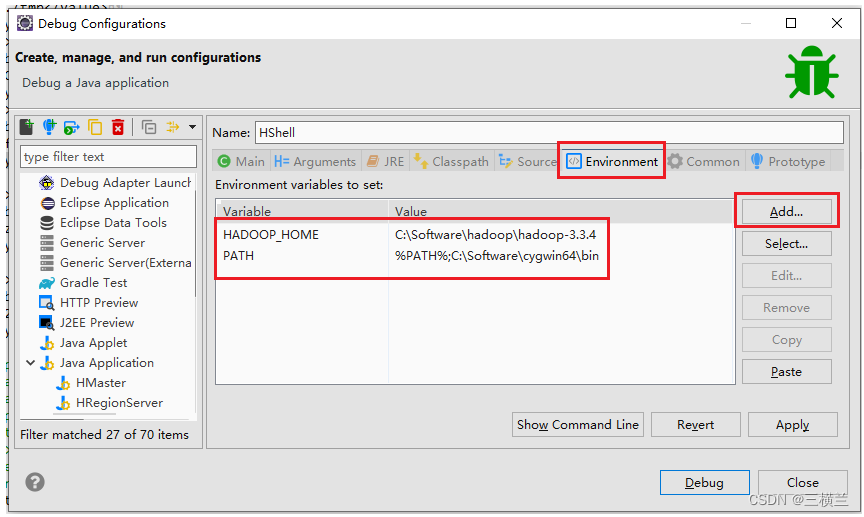Click the Apply button
The height and width of the screenshot is (517, 864).
(x=792, y=425)
